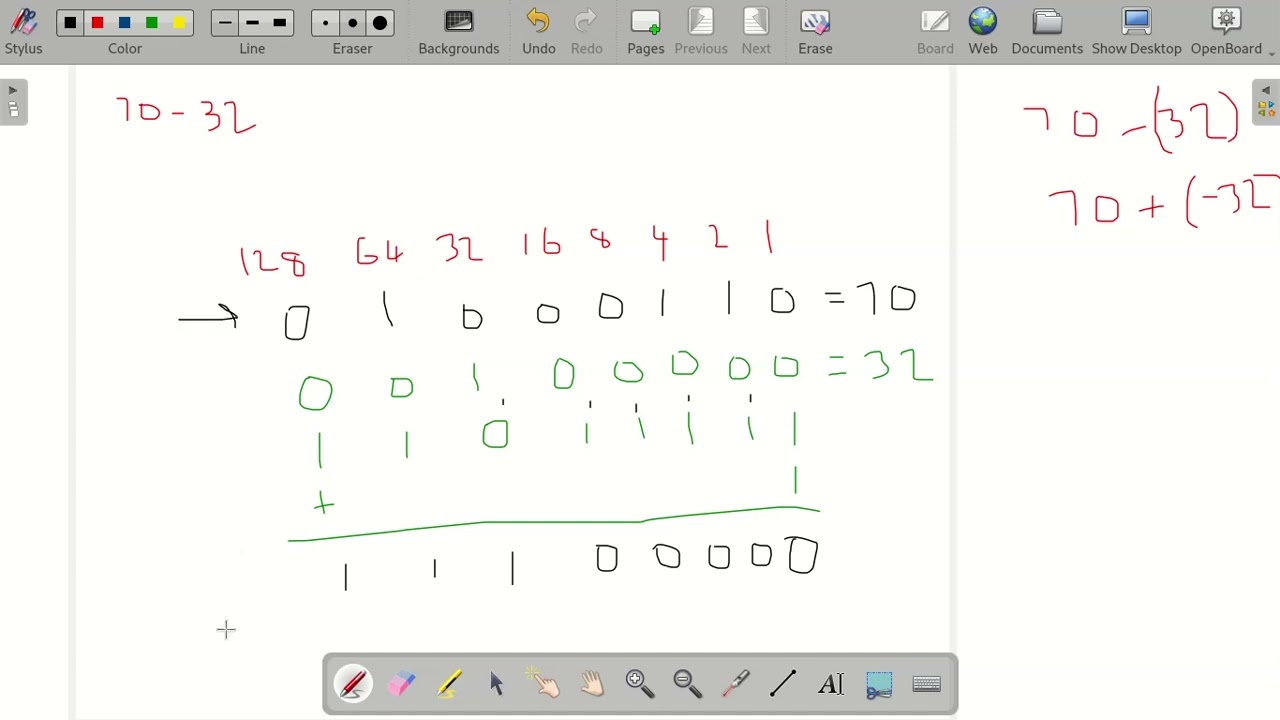Open the Web browser mode
1280x720 pixels.
983,32
